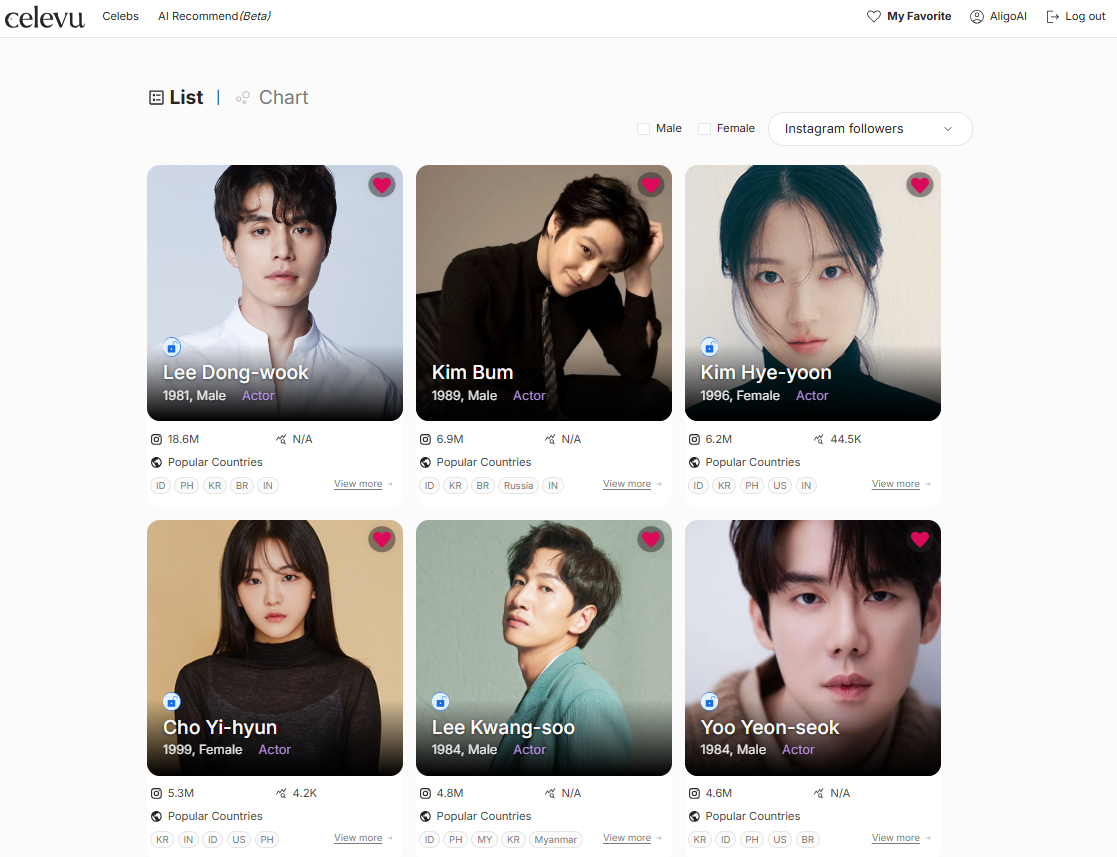Image resolution: width=1117 pixels, height=857 pixels.
Task: Open the Celebs menu item
Action: [x=120, y=16]
